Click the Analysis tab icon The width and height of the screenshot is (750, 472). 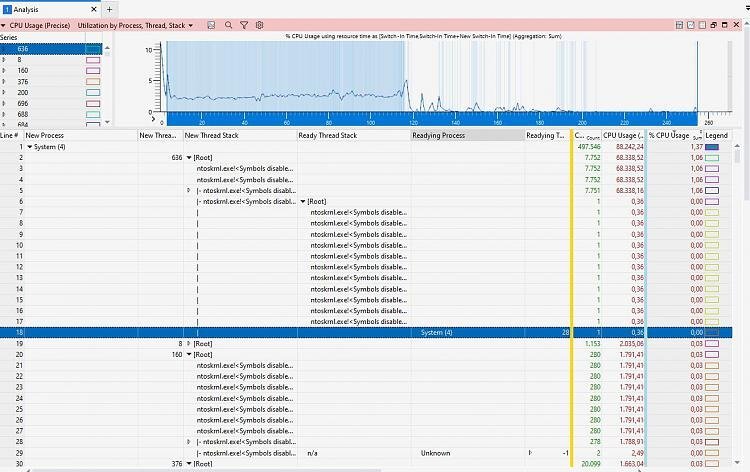click(7, 9)
